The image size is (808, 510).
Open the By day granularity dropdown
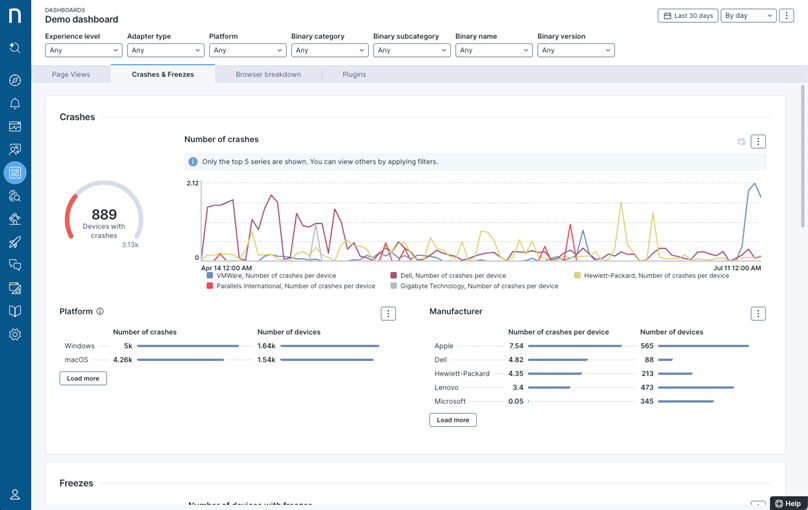tap(748, 16)
